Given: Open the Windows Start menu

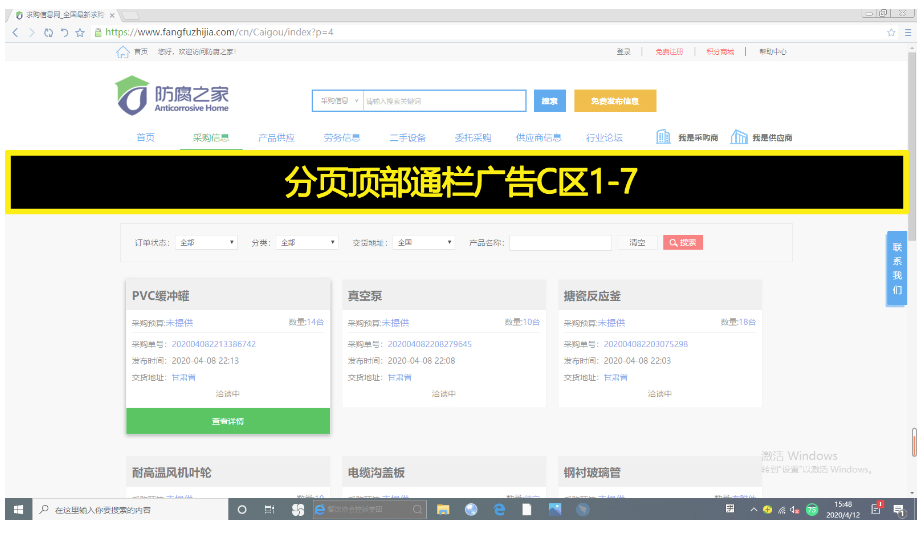Looking at the screenshot, I should (x=18, y=509).
